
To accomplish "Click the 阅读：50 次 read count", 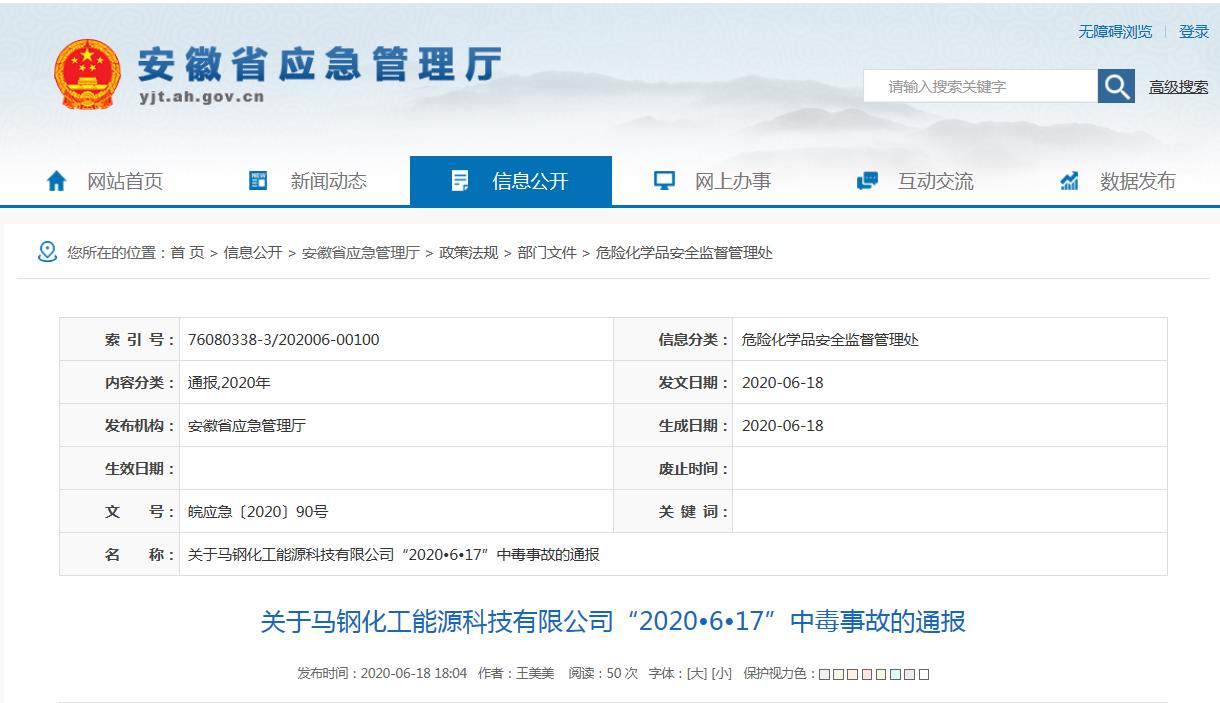I will pyautogui.click(x=603, y=674).
